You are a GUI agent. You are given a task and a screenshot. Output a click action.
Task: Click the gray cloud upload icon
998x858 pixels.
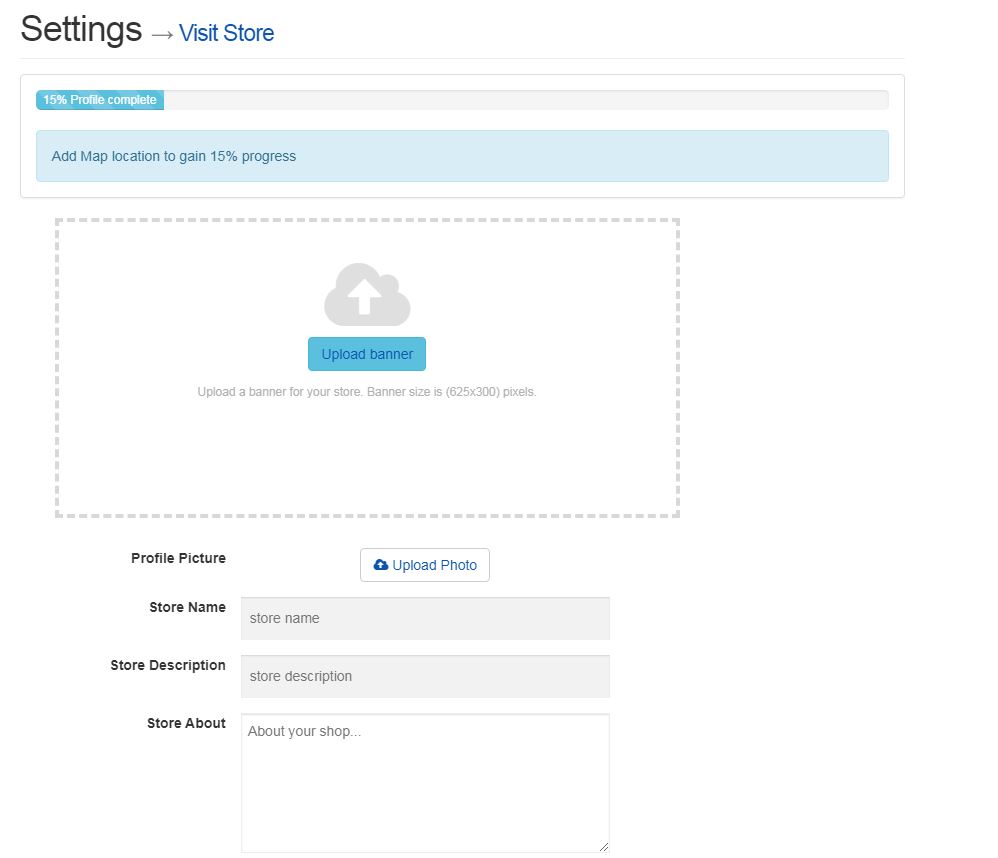(367, 295)
